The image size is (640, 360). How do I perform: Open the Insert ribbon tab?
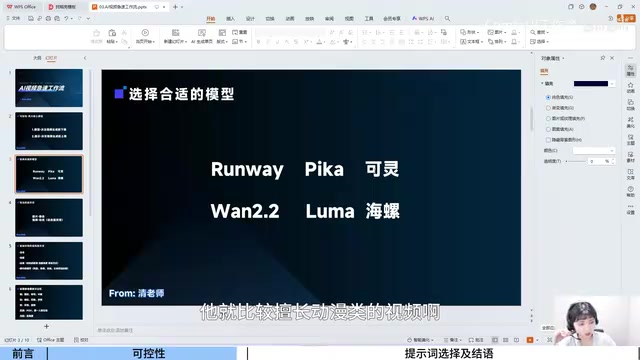pos(230,19)
